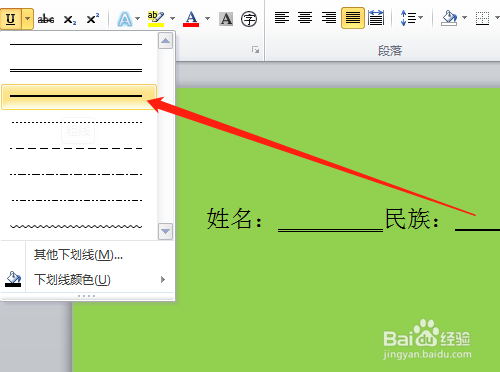The image size is (500, 372).
Task: Click the underline list scroll down arrow
Action: point(165,231)
